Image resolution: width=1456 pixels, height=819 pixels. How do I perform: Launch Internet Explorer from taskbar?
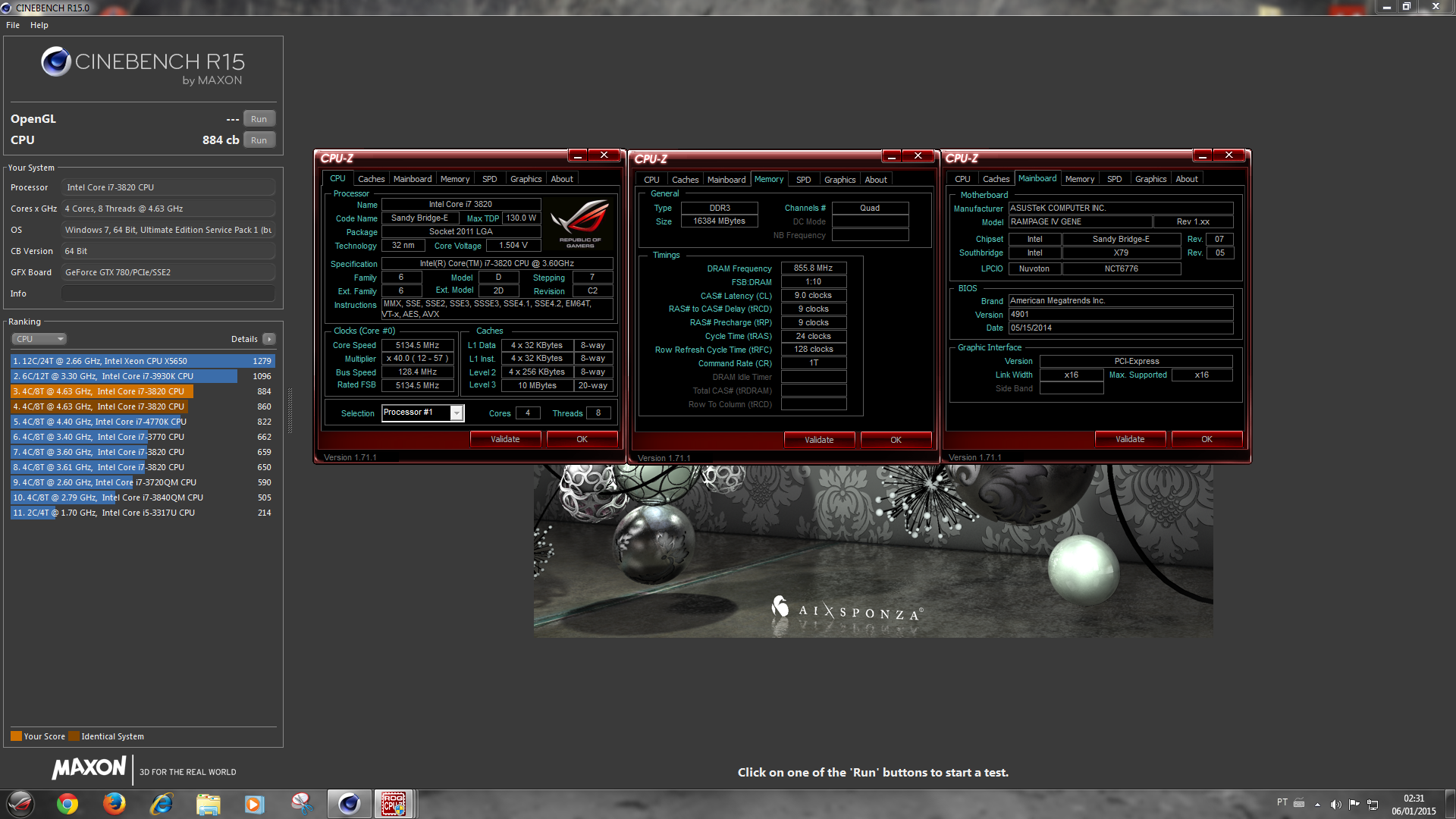(x=162, y=804)
